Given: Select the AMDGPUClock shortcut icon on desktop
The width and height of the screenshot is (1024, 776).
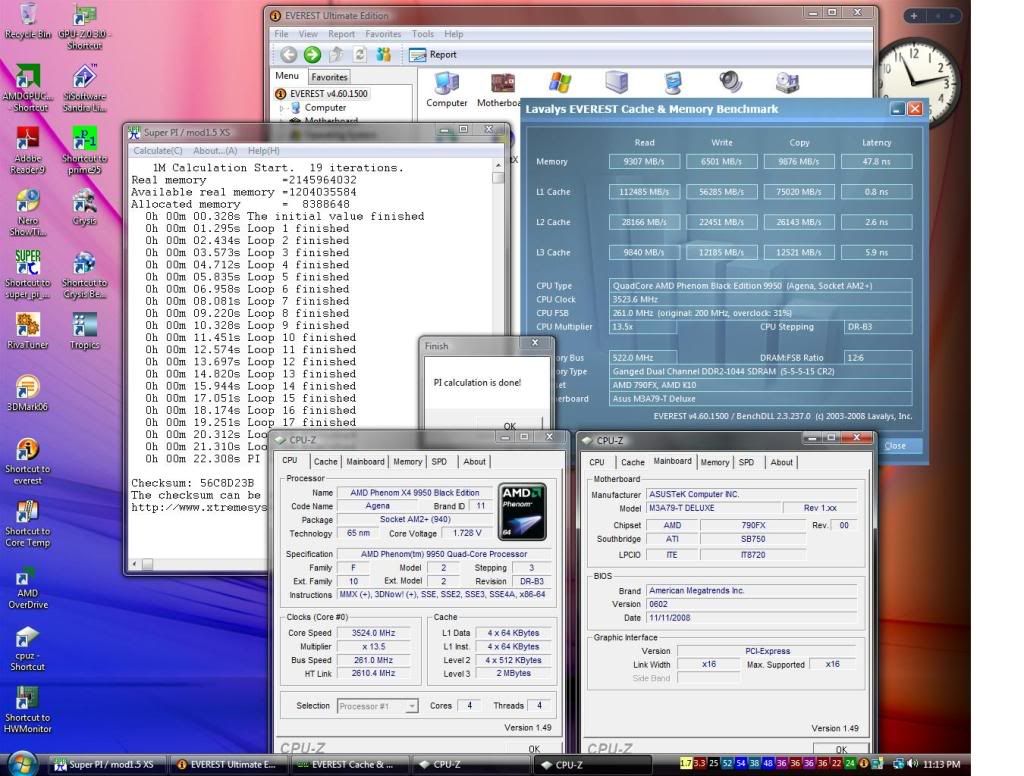Looking at the screenshot, I should pos(27,88).
